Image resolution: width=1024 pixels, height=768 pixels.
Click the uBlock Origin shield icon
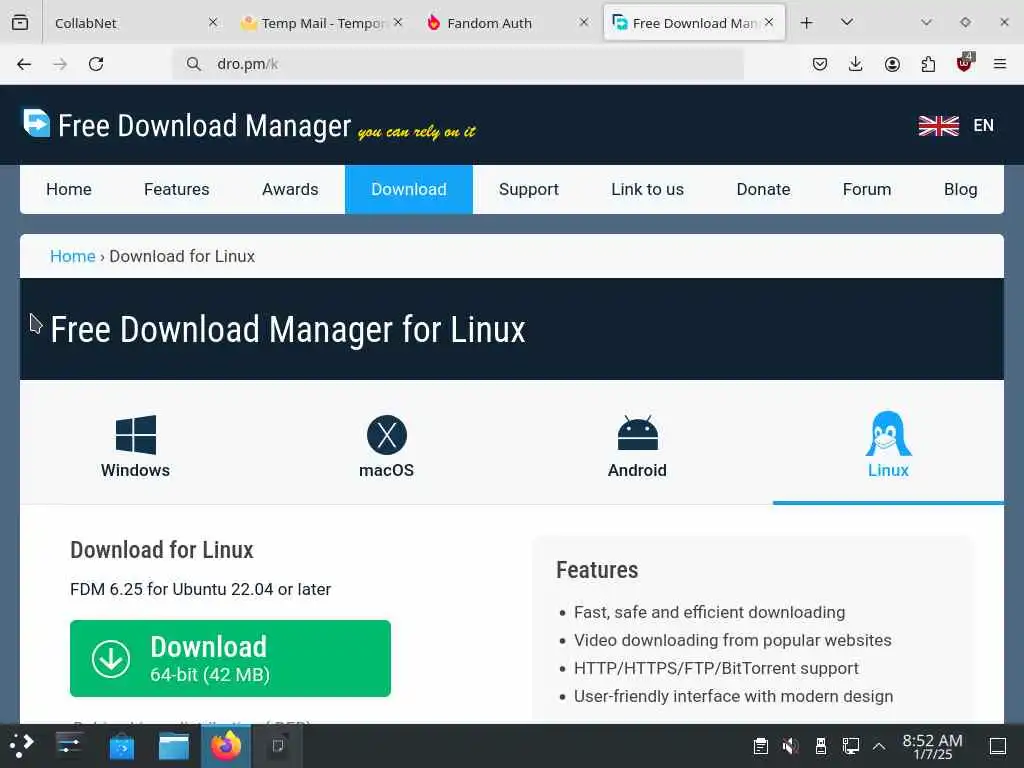pyautogui.click(x=965, y=63)
